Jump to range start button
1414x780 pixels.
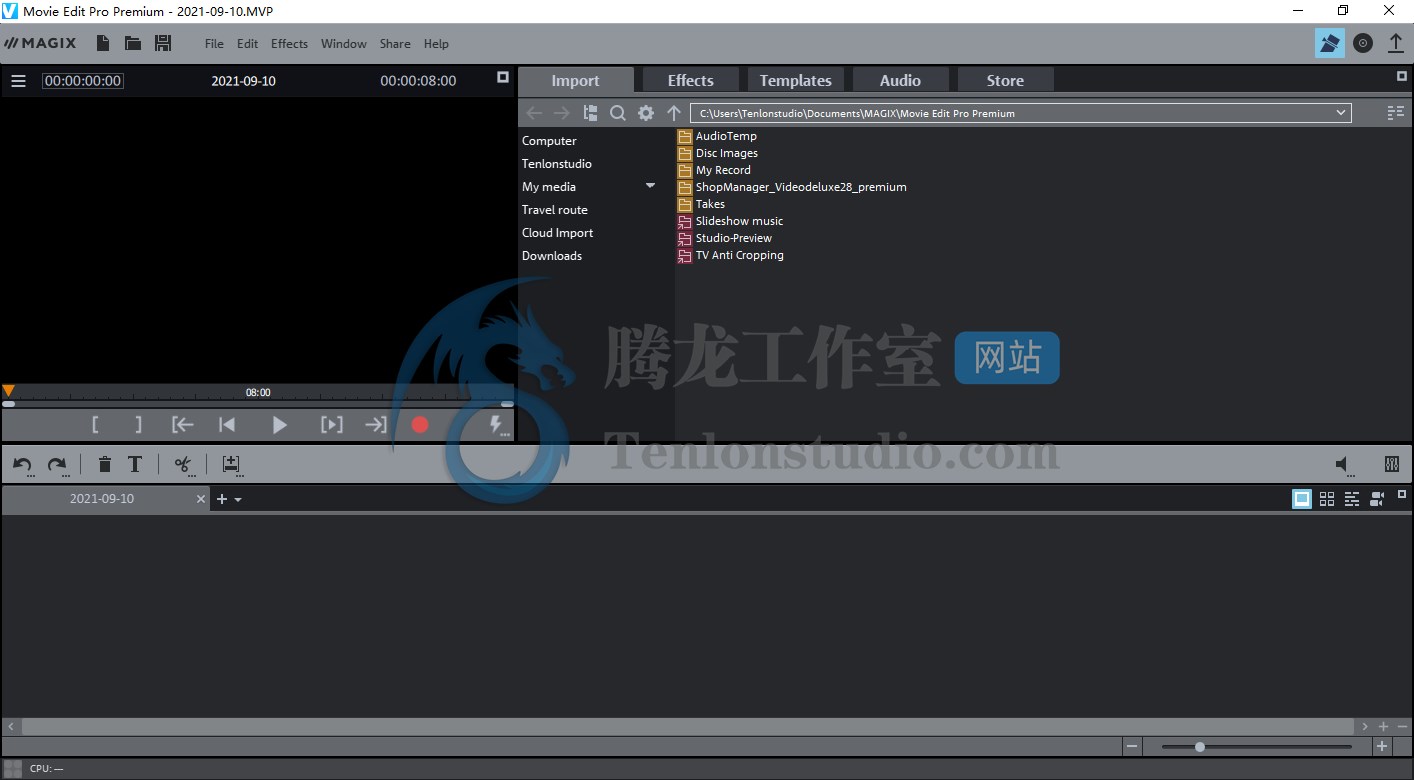[182, 425]
